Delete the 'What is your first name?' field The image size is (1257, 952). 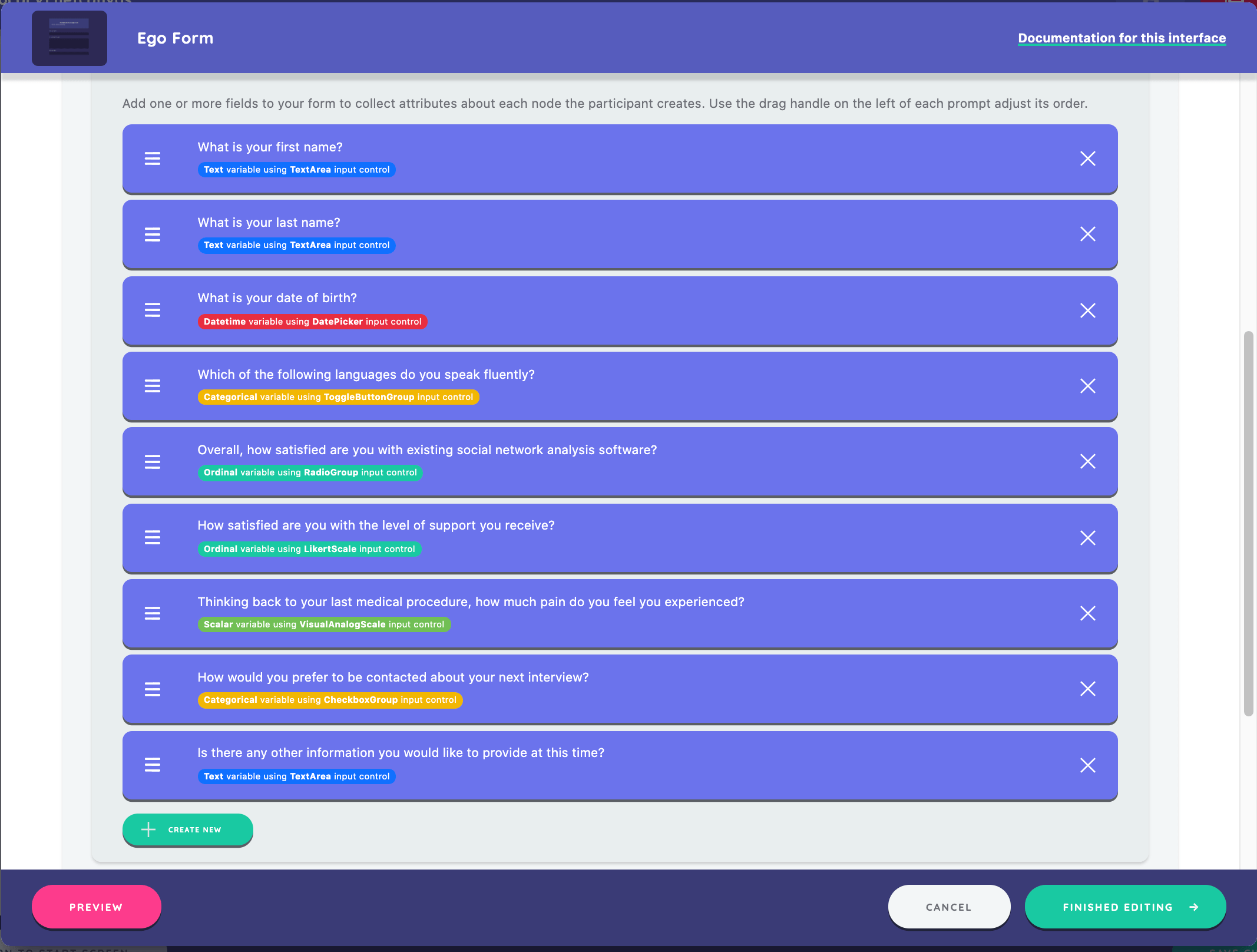click(x=1087, y=158)
